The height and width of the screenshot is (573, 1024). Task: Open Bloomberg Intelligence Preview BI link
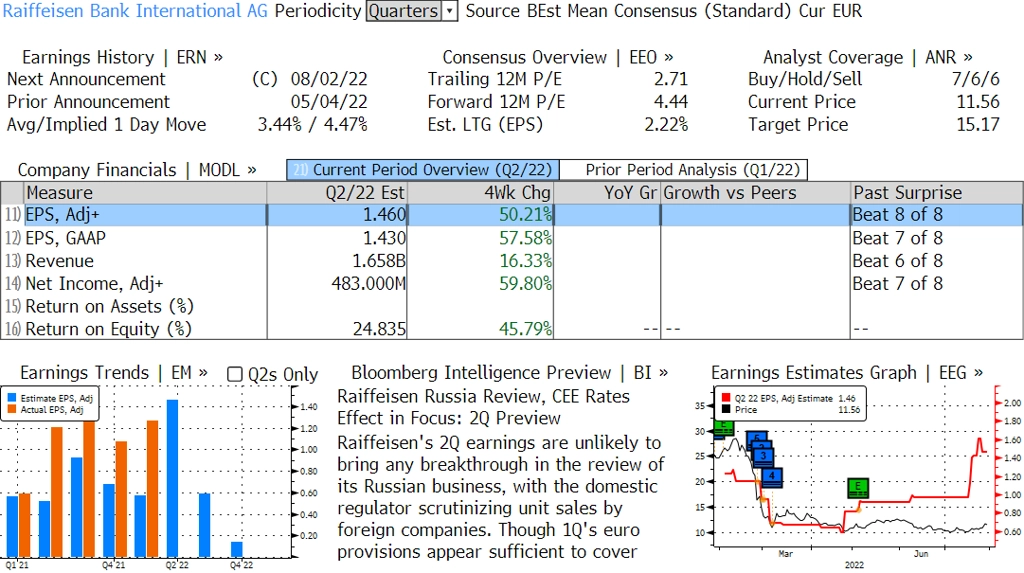click(509, 372)
